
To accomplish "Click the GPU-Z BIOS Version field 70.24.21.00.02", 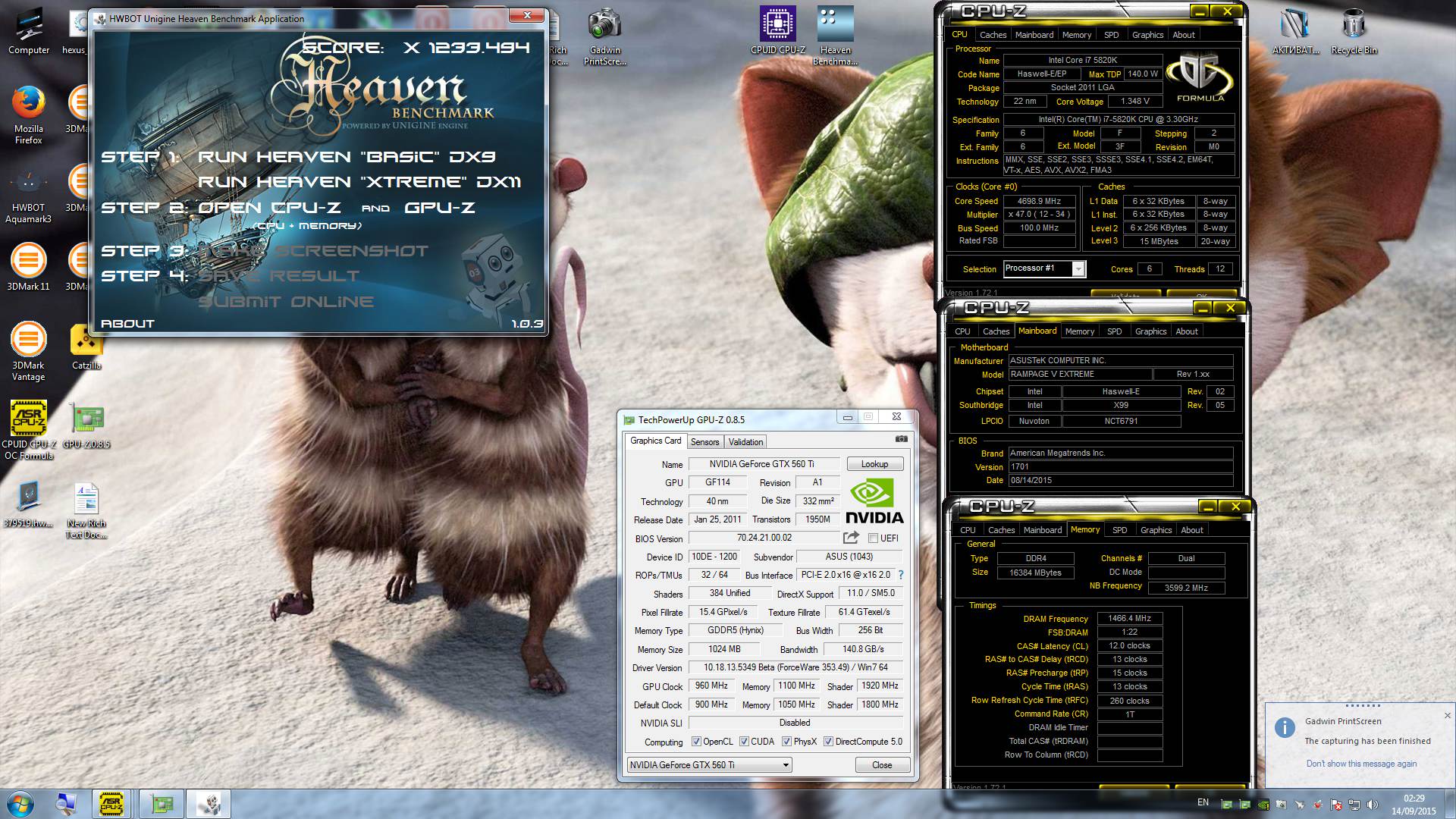I will click(764, 538).
